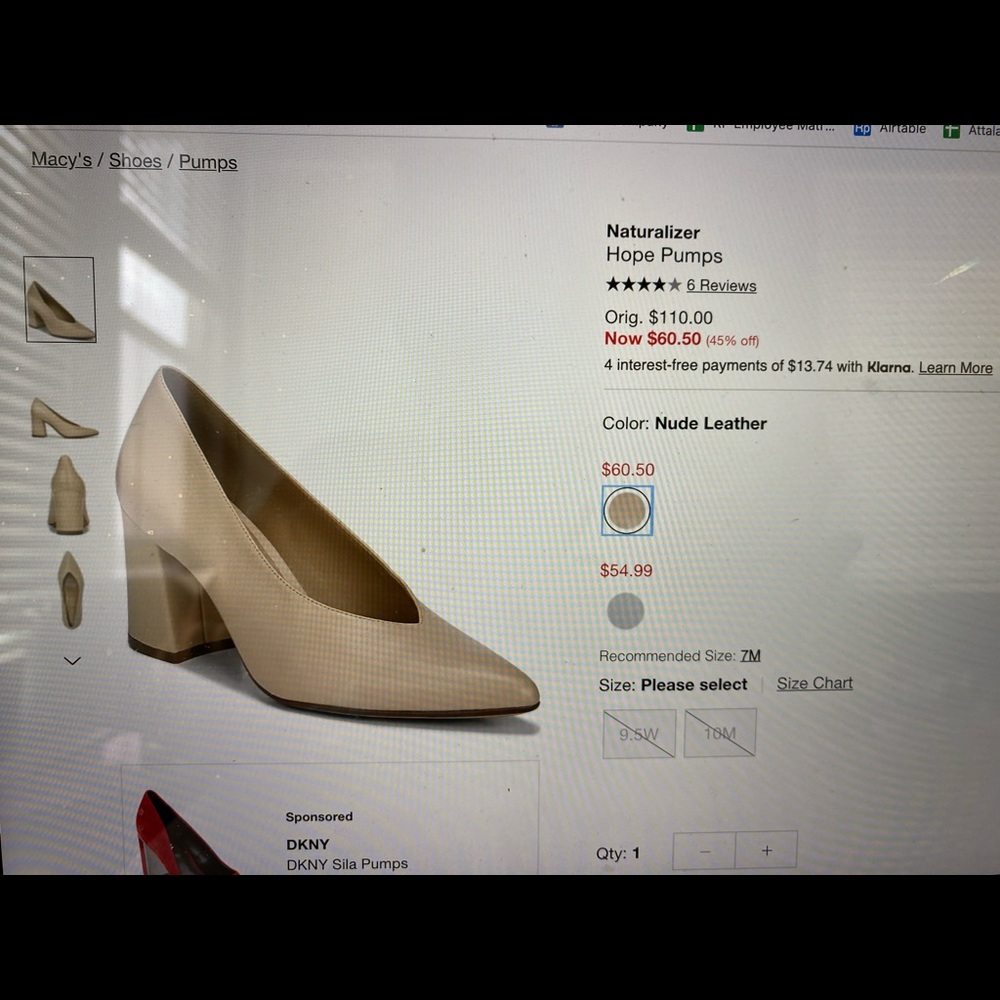Click the 'Hope Pumps' product title
The image size is (1000, 1000).
point(664,255)
